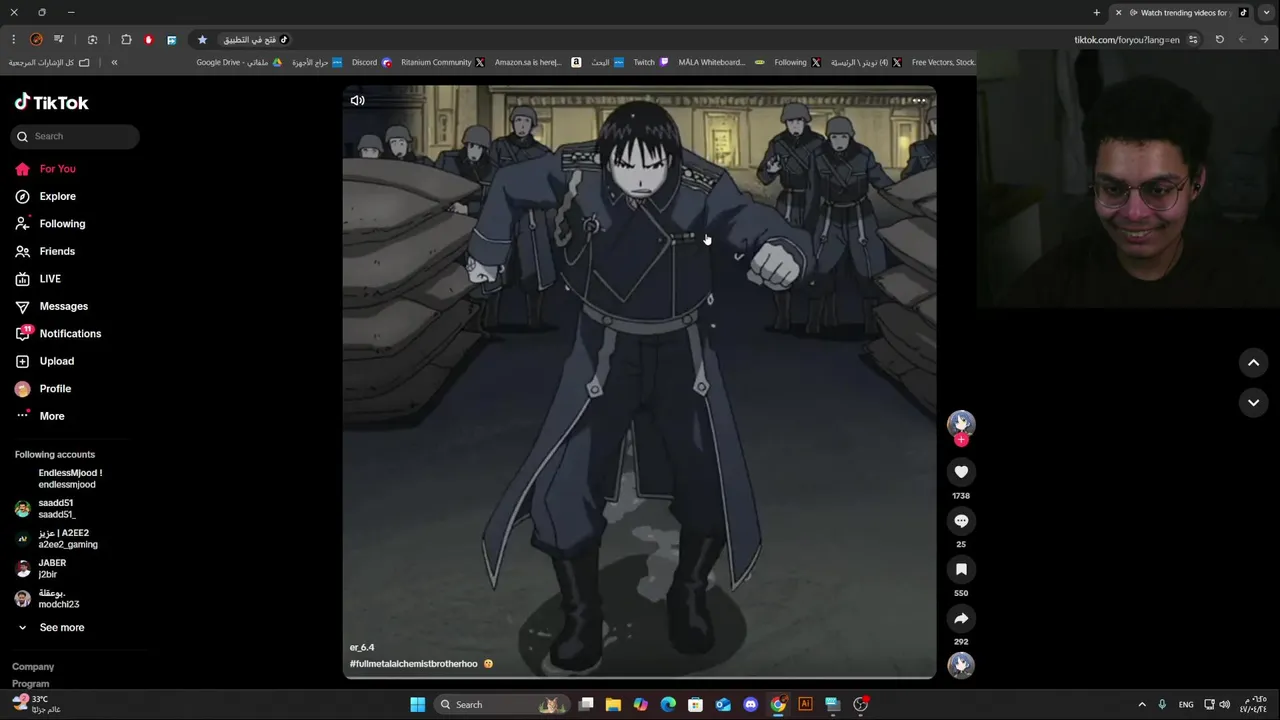Go to the previous video with up arrow

pyautogui.click(x=1253, y=363)
